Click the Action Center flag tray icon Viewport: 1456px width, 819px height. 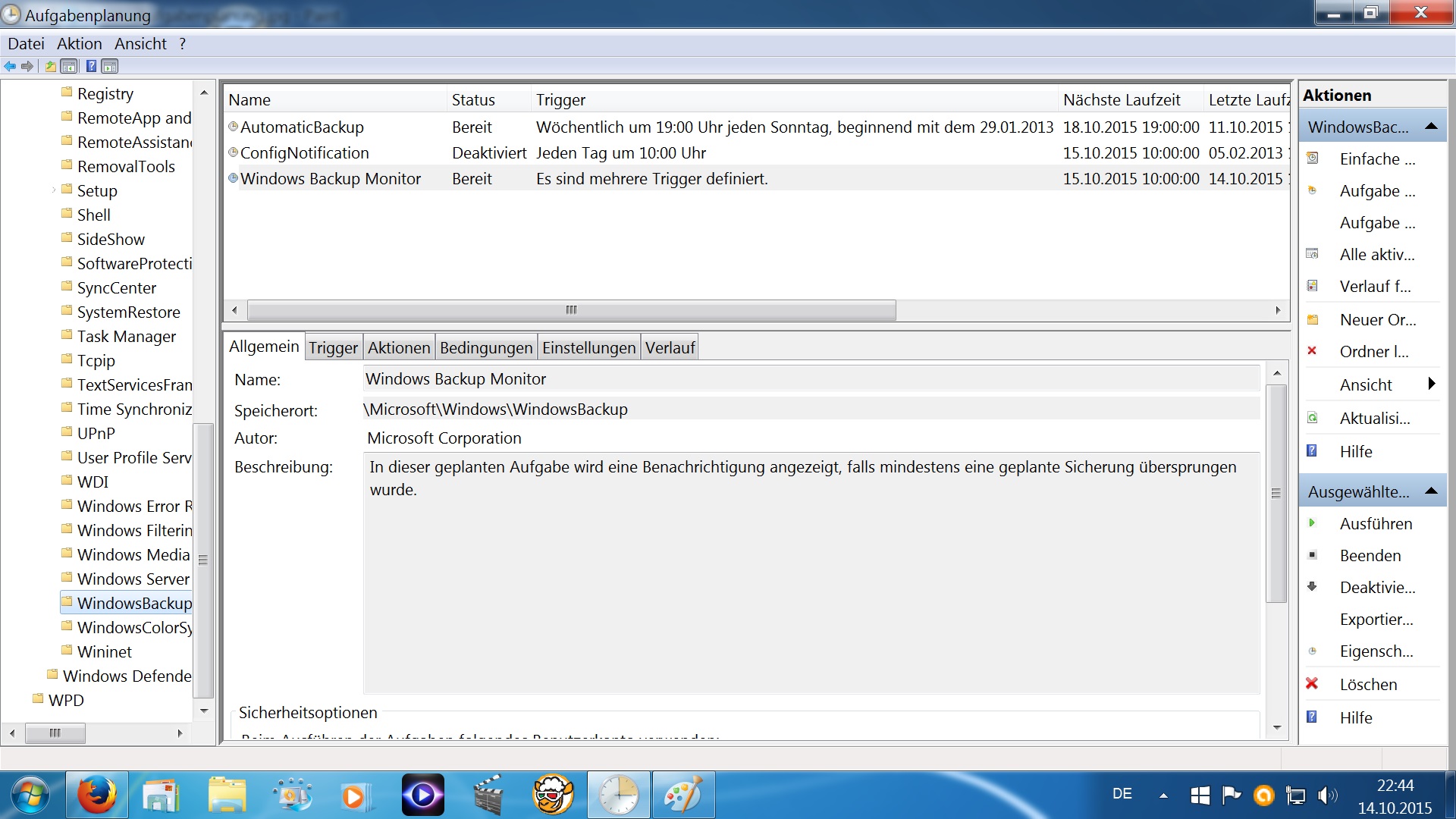(x=1232, y=795)
